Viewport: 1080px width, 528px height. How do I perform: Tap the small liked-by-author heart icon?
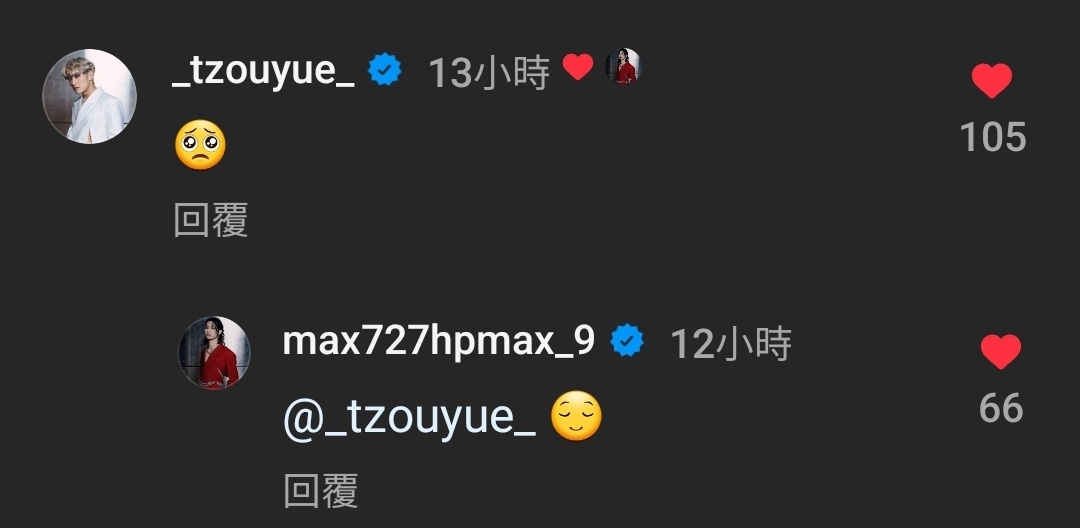tap(578, 67)
